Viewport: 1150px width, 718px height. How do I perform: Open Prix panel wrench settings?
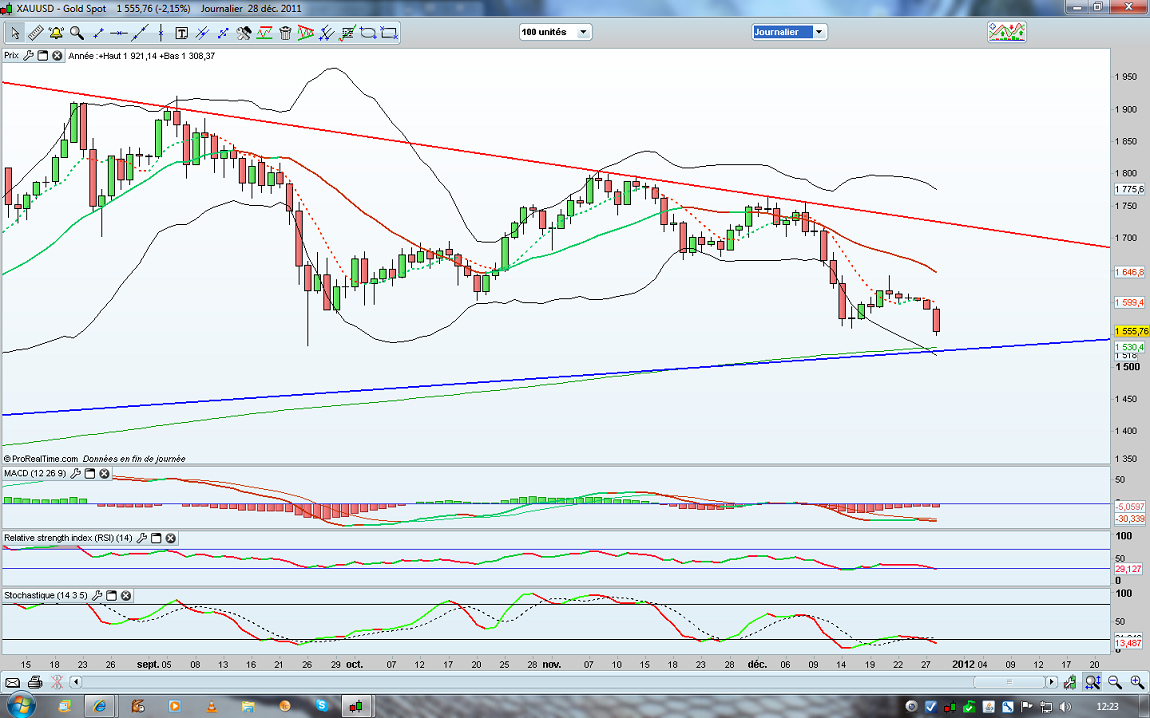tap(29, 56)
